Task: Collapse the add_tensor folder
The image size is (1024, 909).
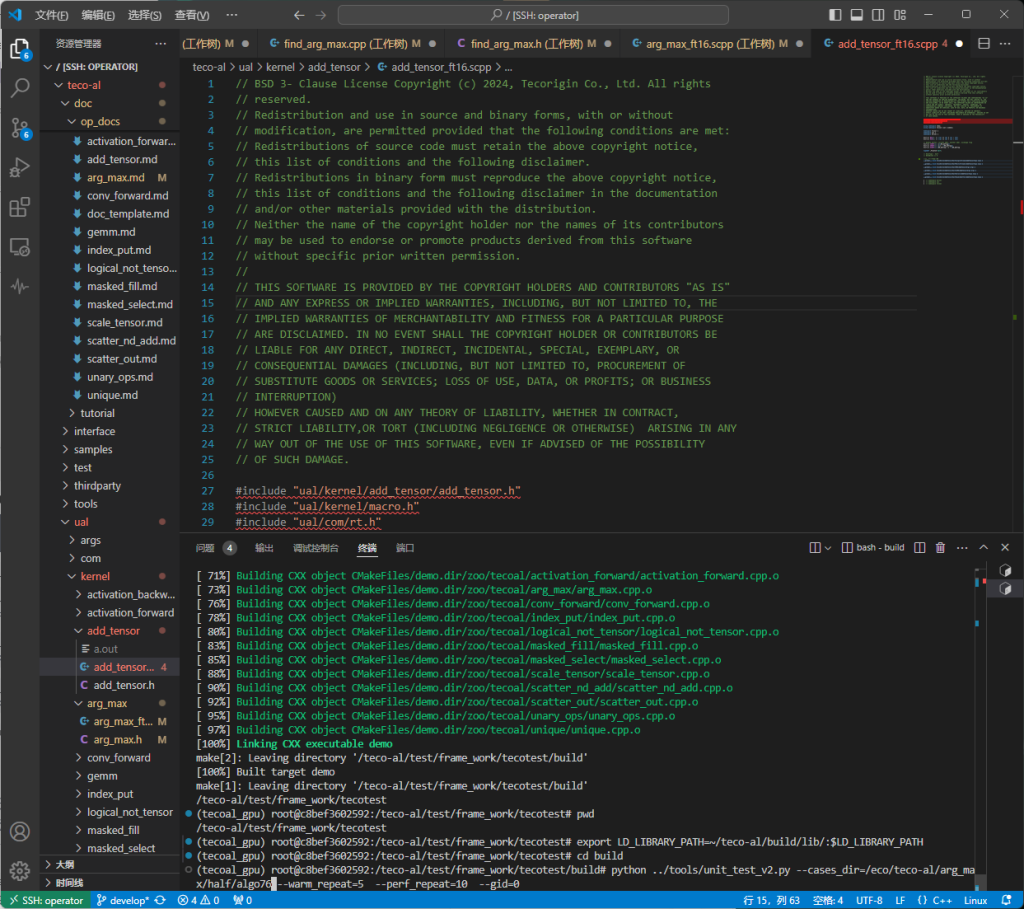Action: [113, 631]
